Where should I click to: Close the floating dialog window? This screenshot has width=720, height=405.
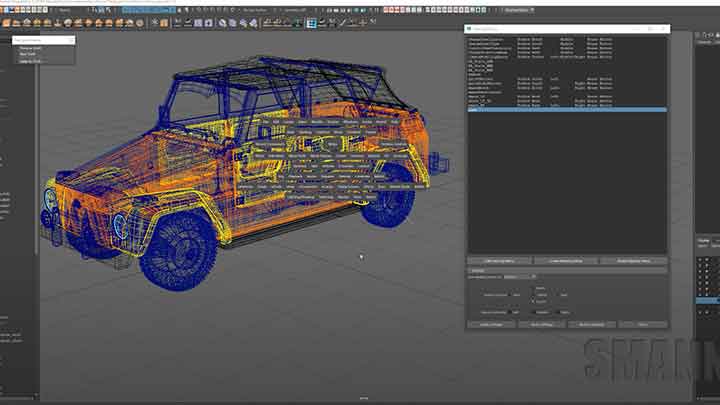point(663,29)
